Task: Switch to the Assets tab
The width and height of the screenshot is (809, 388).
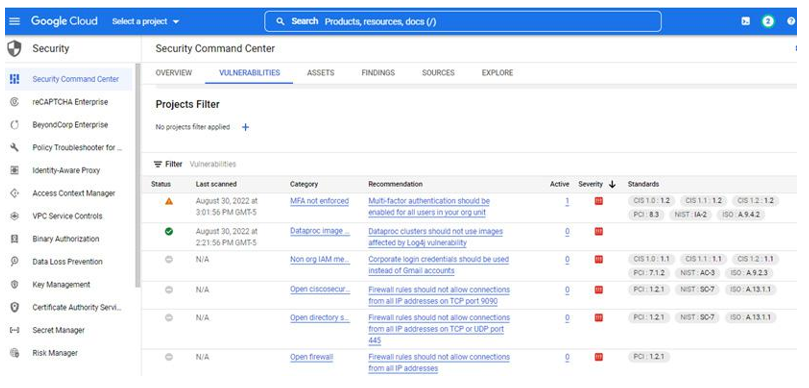Action: 320,73
